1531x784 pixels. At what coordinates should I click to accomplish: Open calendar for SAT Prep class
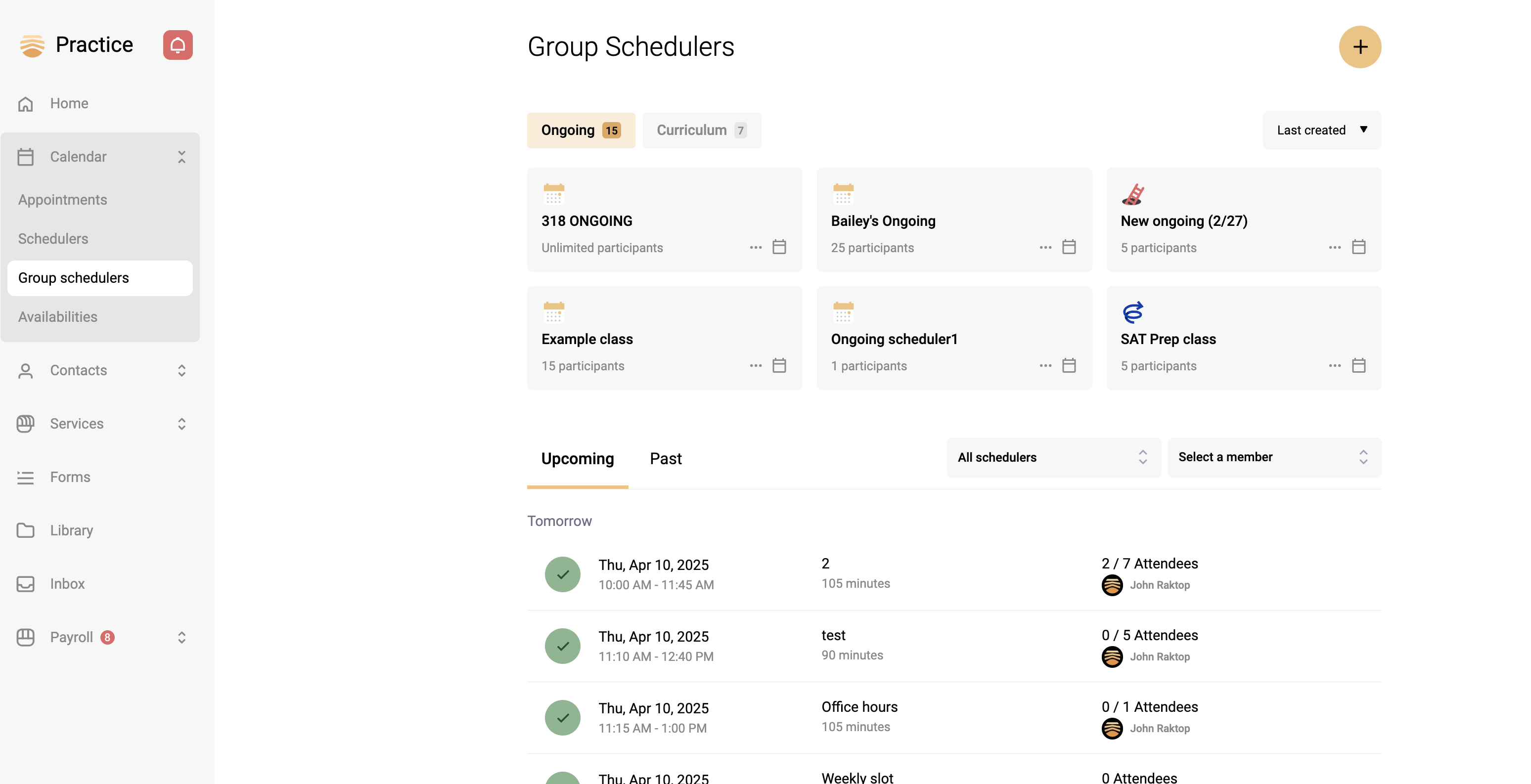coord(1358,365)
